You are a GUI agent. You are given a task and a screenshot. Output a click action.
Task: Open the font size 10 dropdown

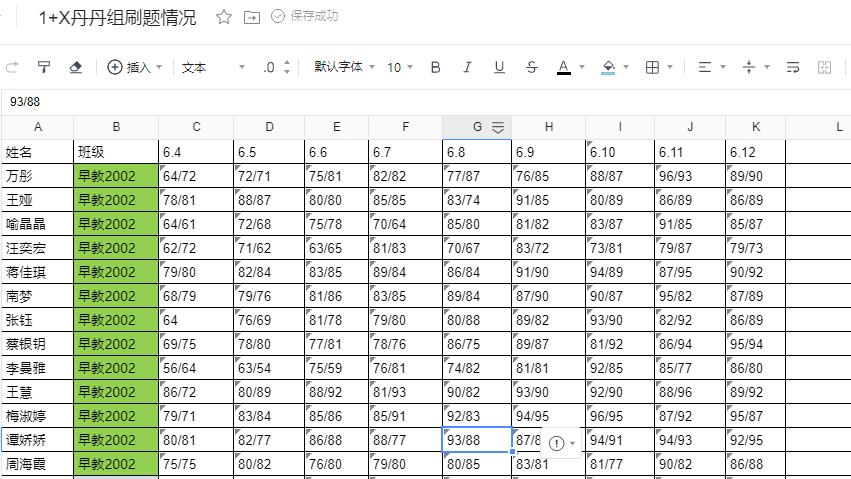[400, 67]
